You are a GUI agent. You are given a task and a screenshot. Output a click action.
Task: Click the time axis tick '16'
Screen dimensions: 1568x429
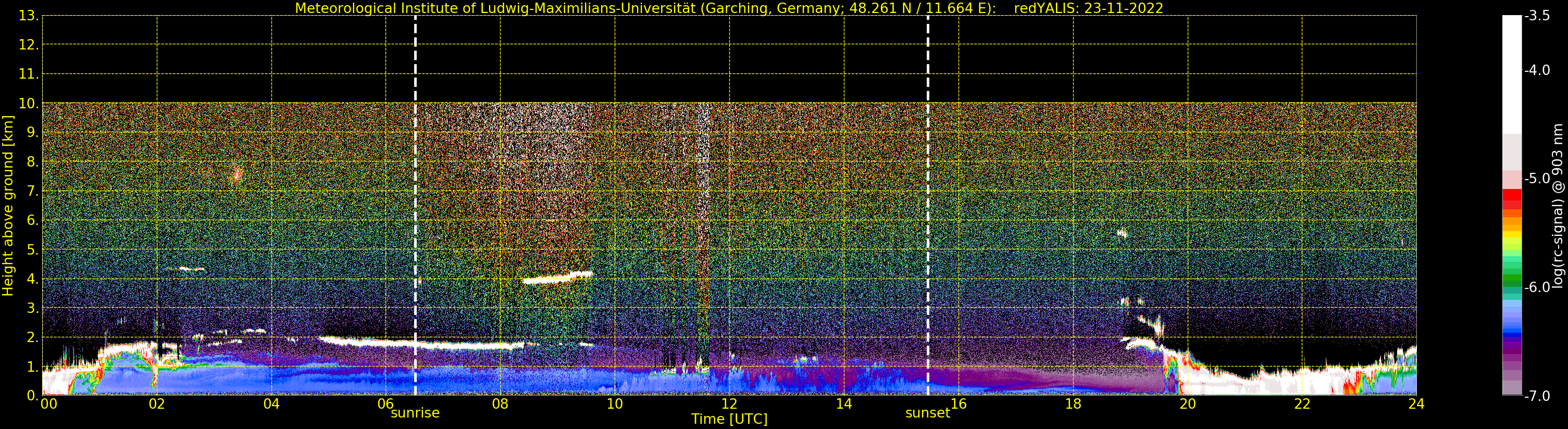pos(959,404)
